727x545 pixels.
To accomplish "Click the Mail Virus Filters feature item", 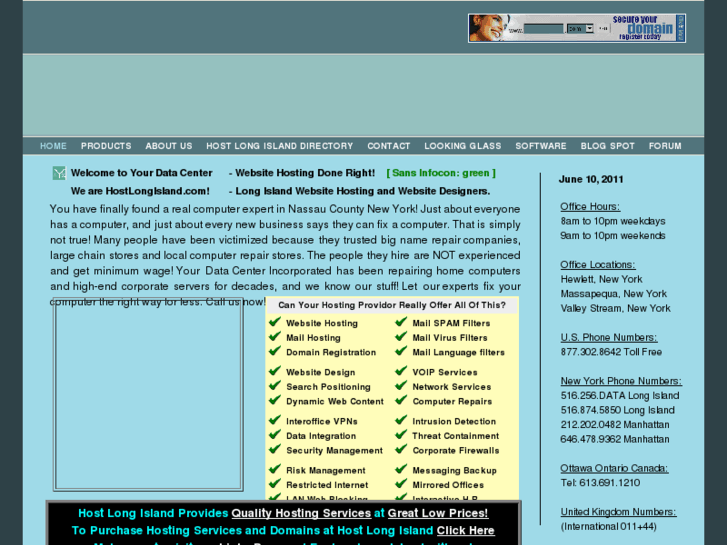I will 450,338.
